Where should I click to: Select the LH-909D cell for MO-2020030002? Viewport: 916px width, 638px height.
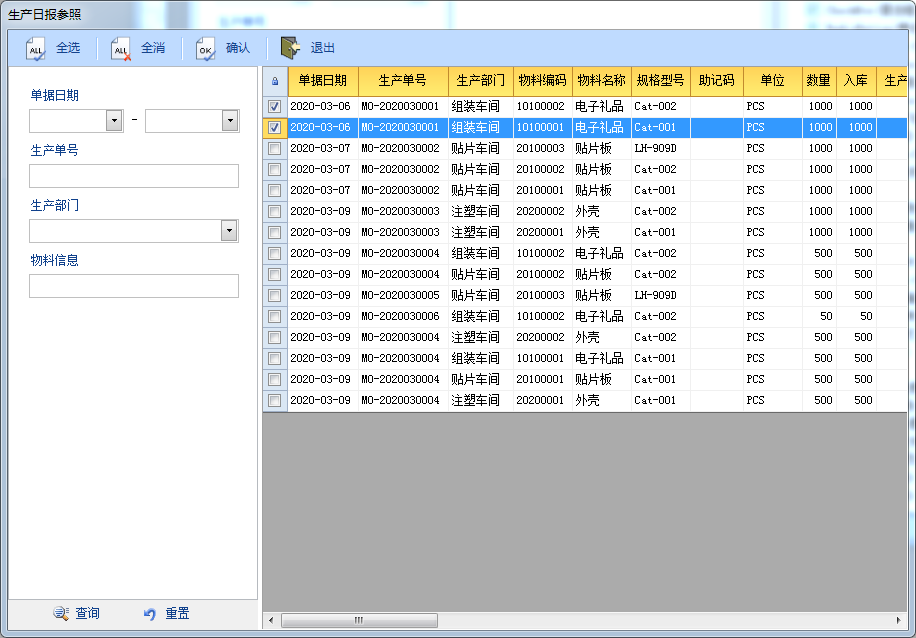coord(661,148)
